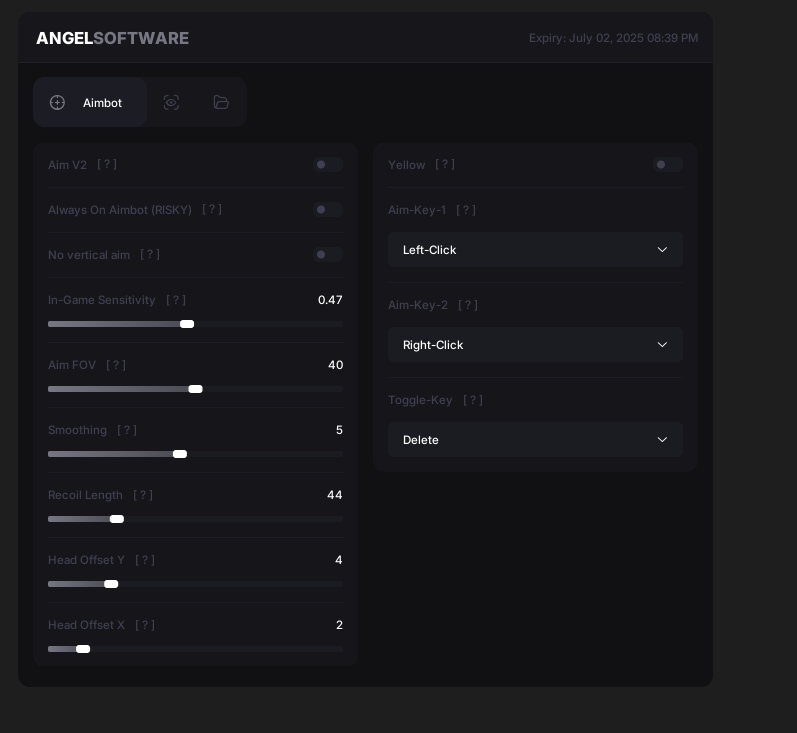The height and width of the screenshot is (733, 797).
Task: Open the Aim-Key-2 Right-Click dropdown
Action: 535,345
